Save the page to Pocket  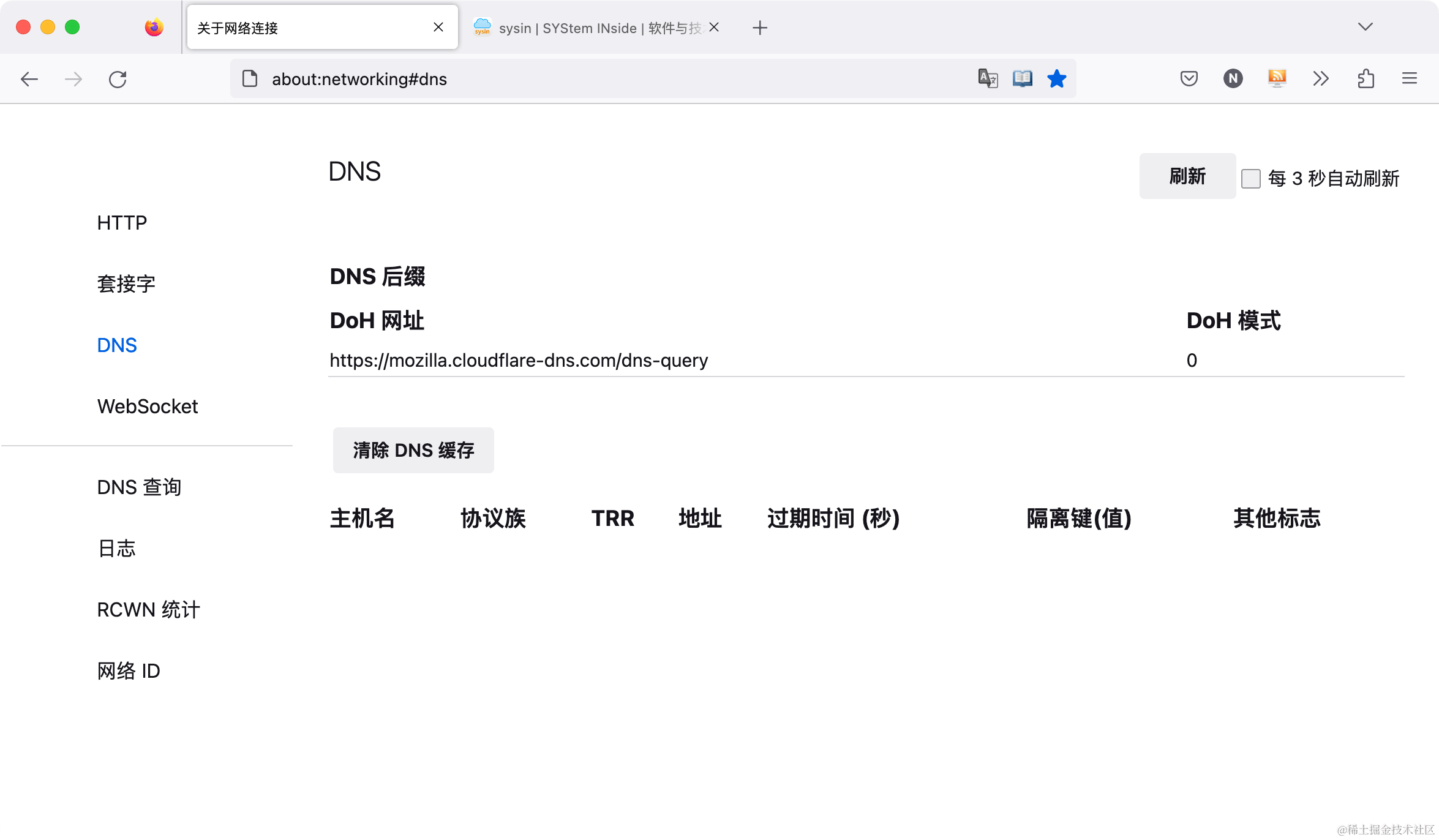1188,78
